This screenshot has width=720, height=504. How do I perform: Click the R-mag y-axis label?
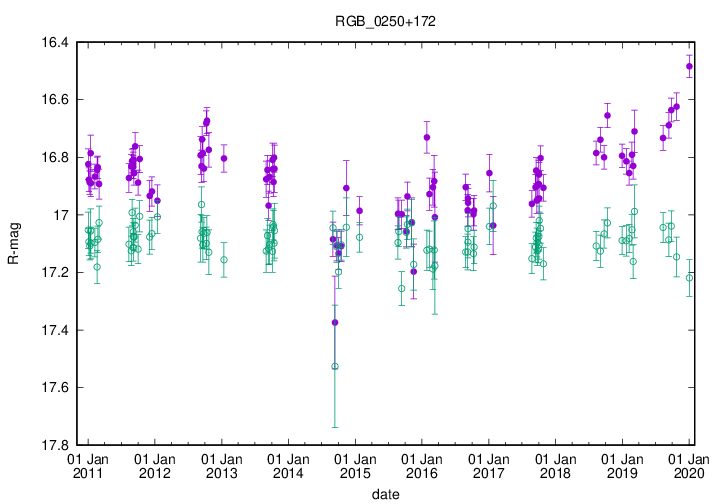(x=13, y=244)
